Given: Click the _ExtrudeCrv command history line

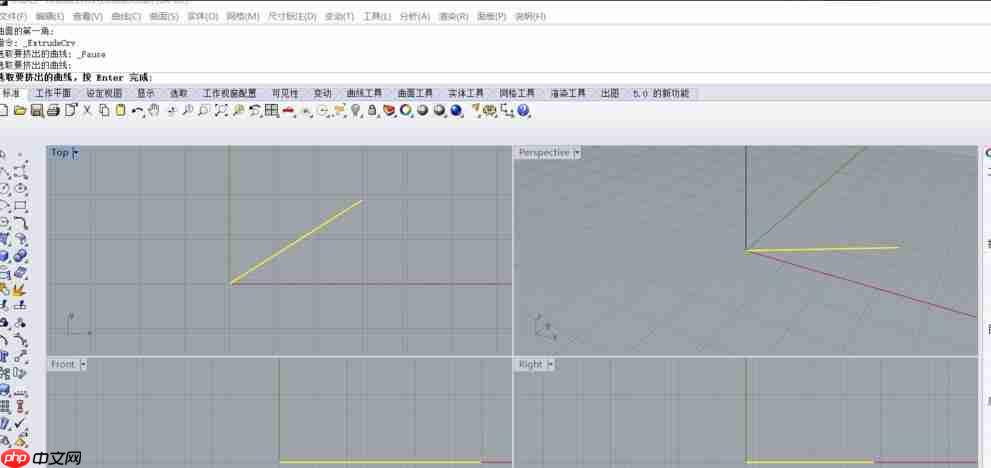Looking at the screenshot, I should tap(38, 43).
